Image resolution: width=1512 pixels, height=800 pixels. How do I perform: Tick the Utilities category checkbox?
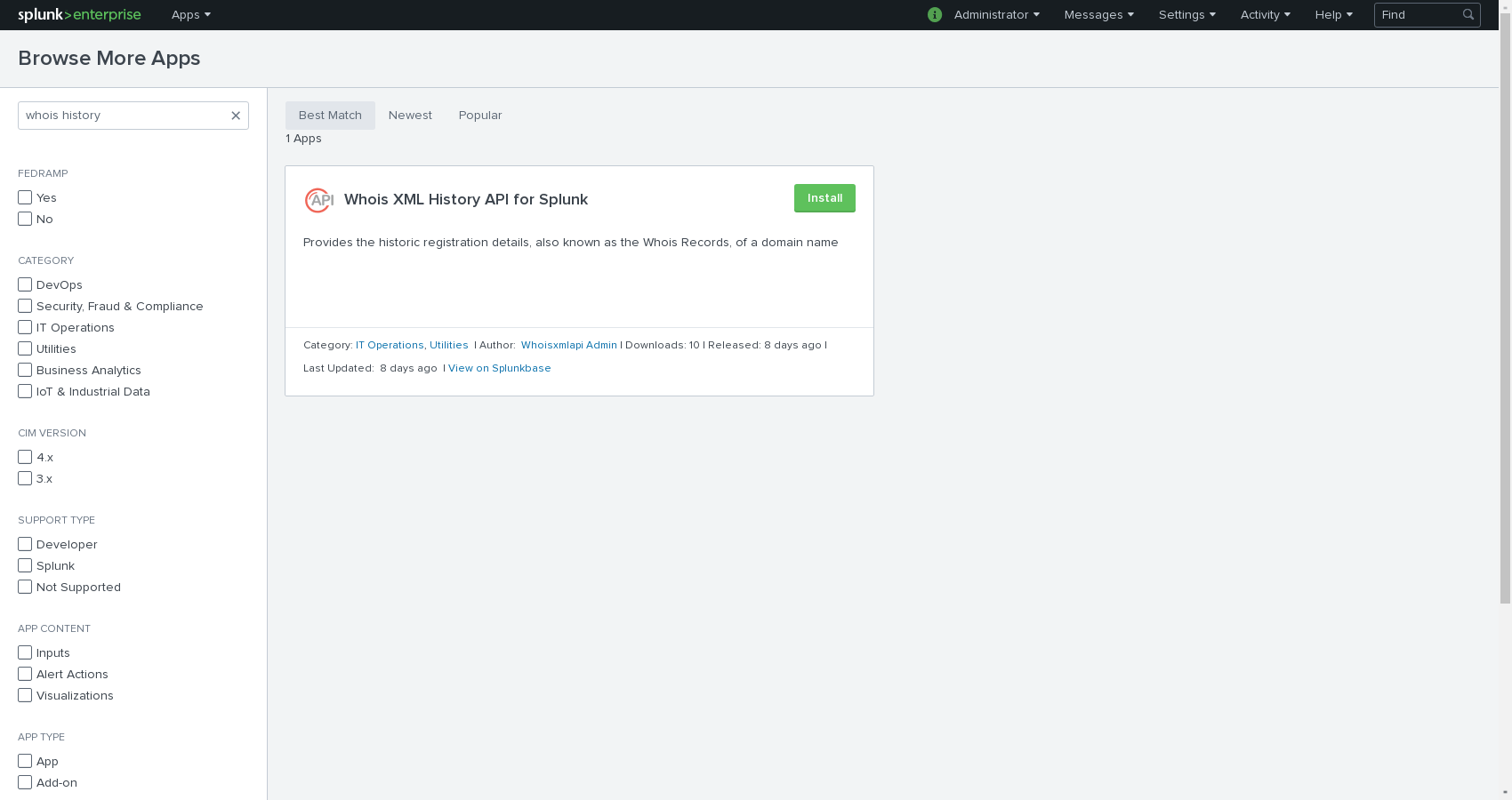tap(25, 348)
